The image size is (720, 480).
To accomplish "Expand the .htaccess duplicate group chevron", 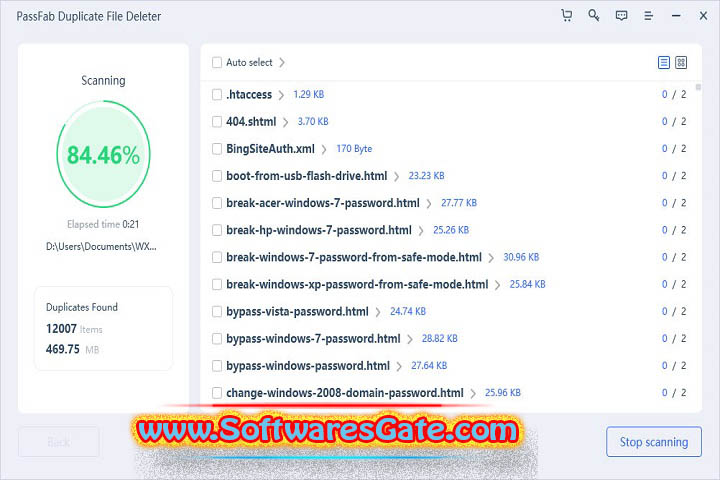I will (x=281, y=95).
